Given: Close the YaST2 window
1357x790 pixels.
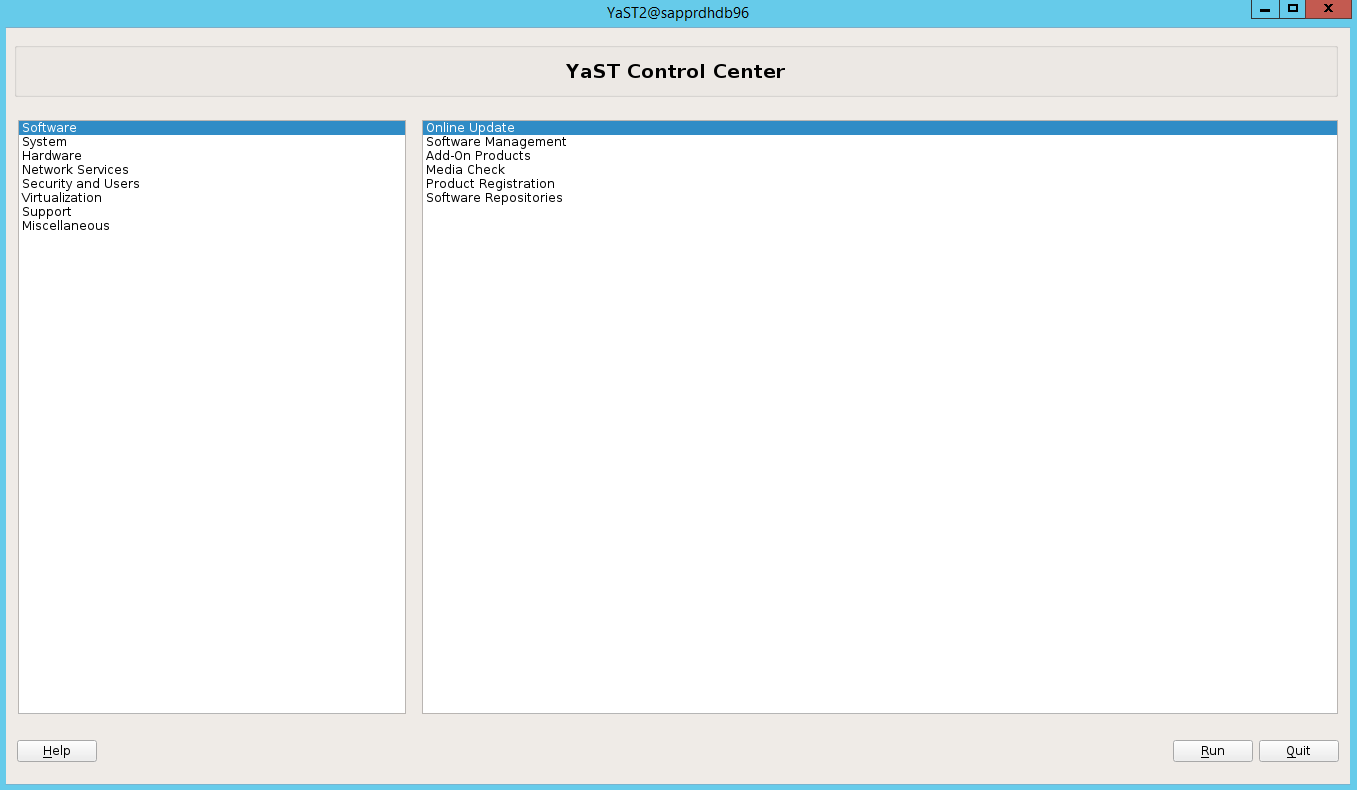Looking at the screenshot, I should coord(1328,9).
